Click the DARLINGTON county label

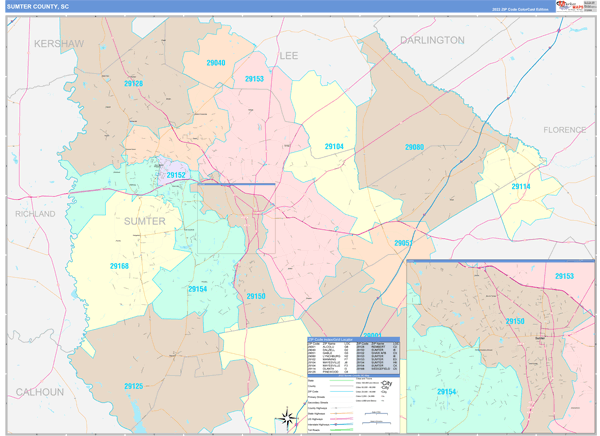pos(432,40)
